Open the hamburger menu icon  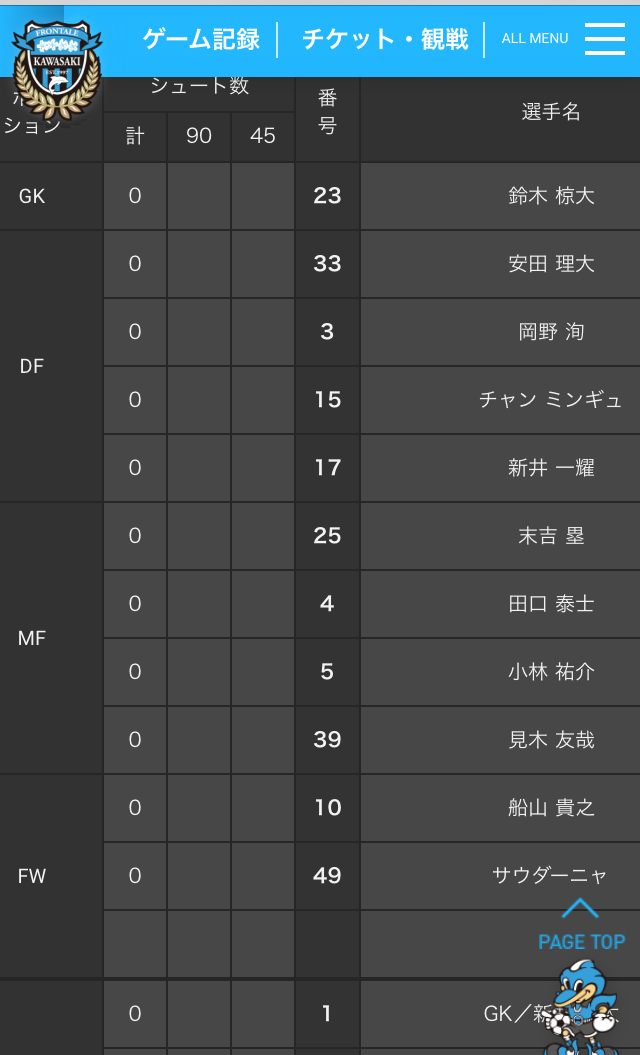pyautogui.click(x=604, y=39)
